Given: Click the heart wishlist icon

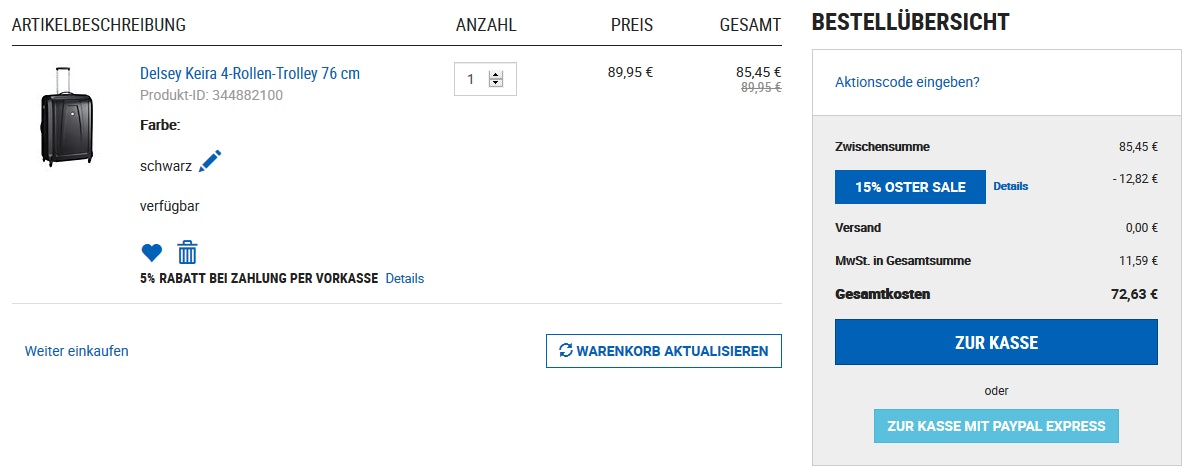Looking at the screenshot, I should pos(151,253).
